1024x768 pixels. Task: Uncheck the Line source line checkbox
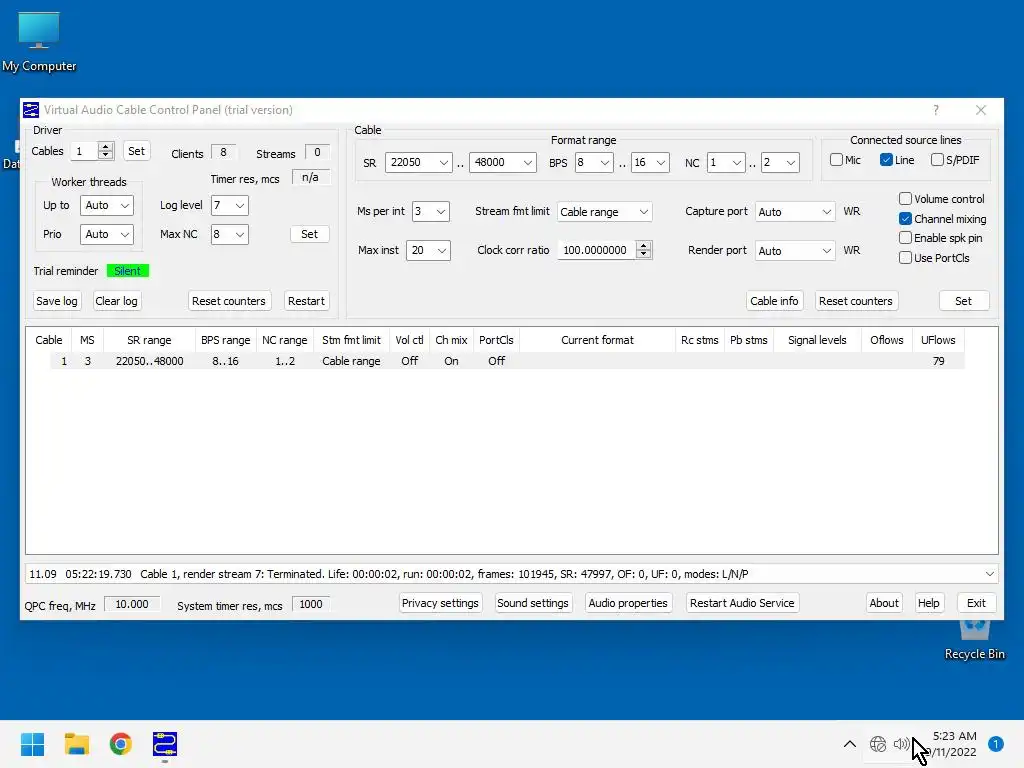click(x=886, y=159)
